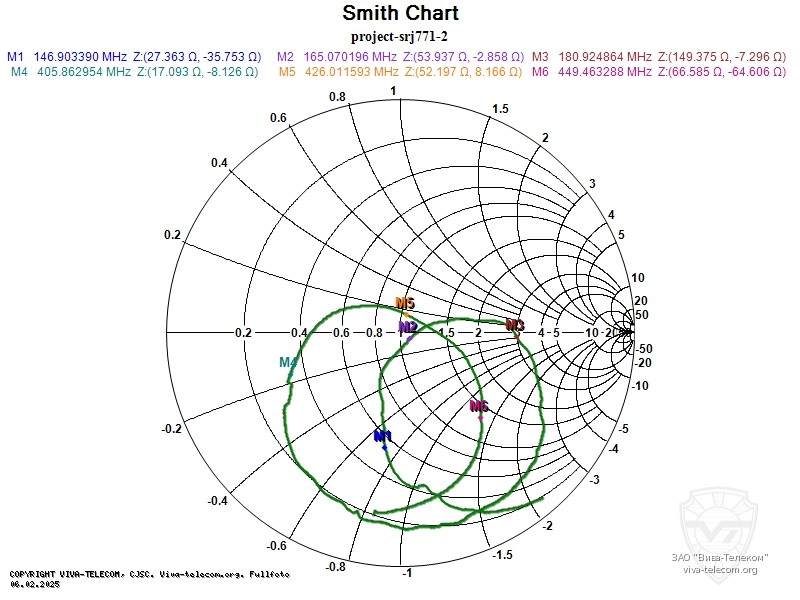Select the M2 marker near chart center
800x600 pixels.
[x=408, y=327]
